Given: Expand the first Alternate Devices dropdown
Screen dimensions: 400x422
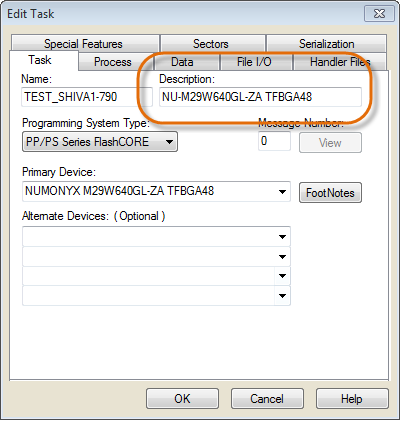Looking at the screenshot, I should point(282,237).
